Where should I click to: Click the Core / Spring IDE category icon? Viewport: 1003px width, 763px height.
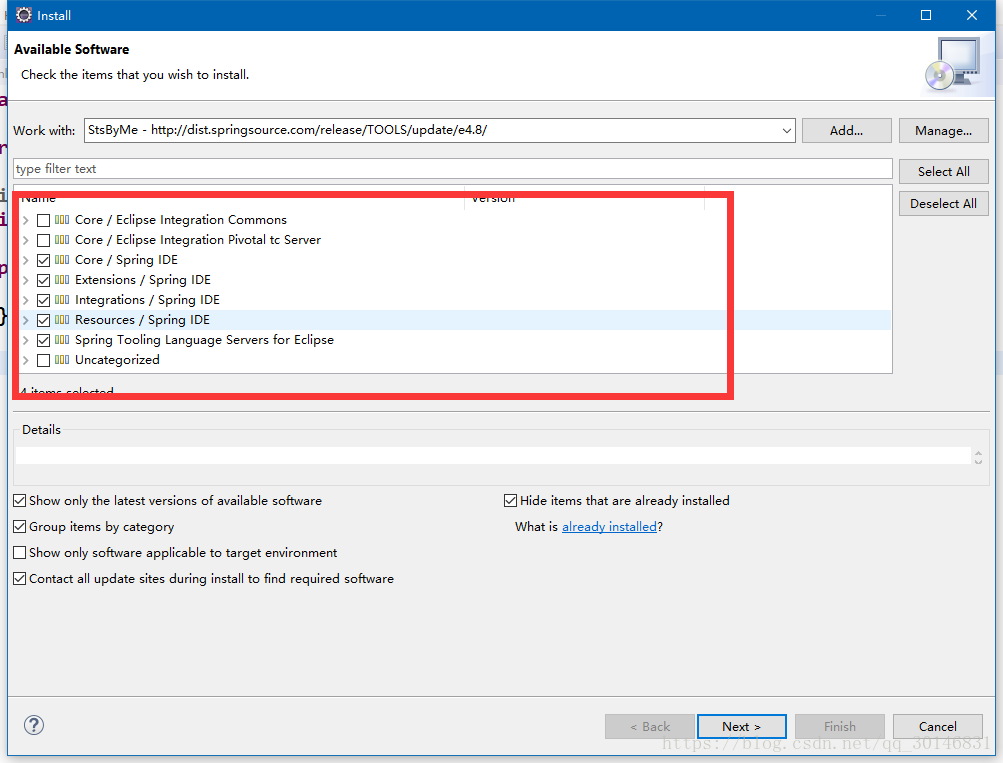62,259
